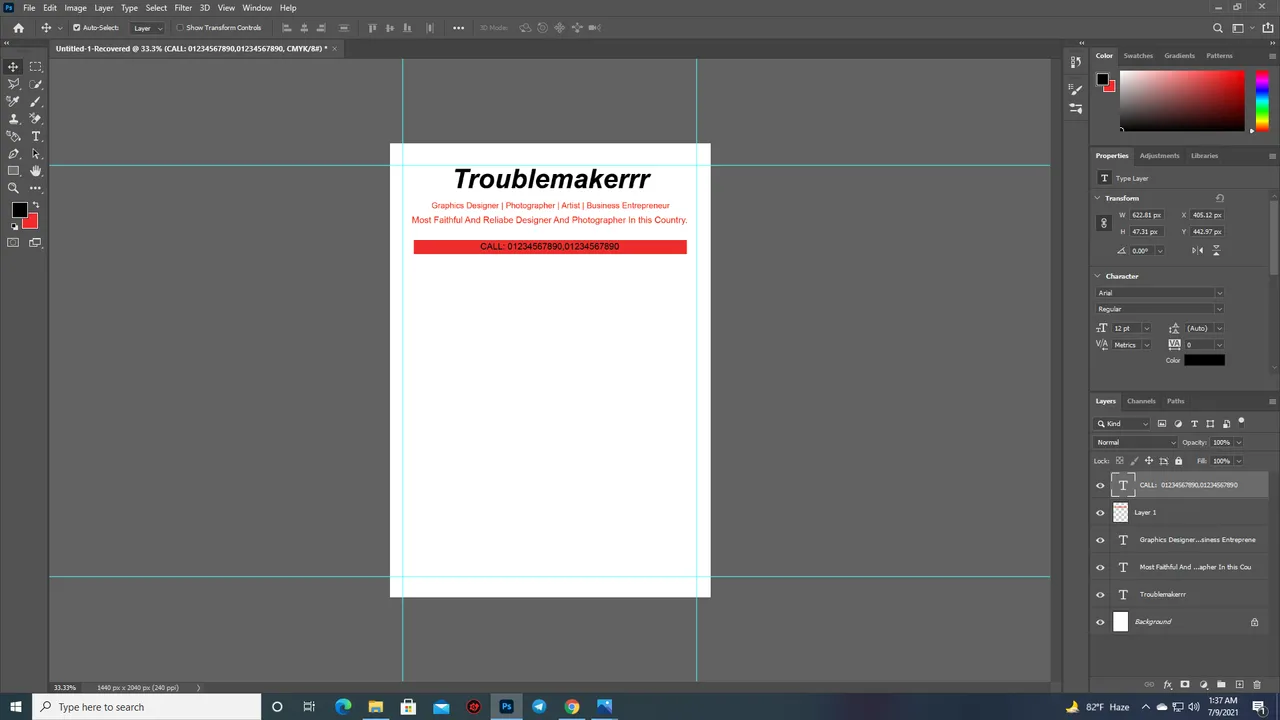Hide Most Faithful And text layer eye
The height and width of the screenshot is (720, 1280).
pyautogui.click(x=1100, y=568)
